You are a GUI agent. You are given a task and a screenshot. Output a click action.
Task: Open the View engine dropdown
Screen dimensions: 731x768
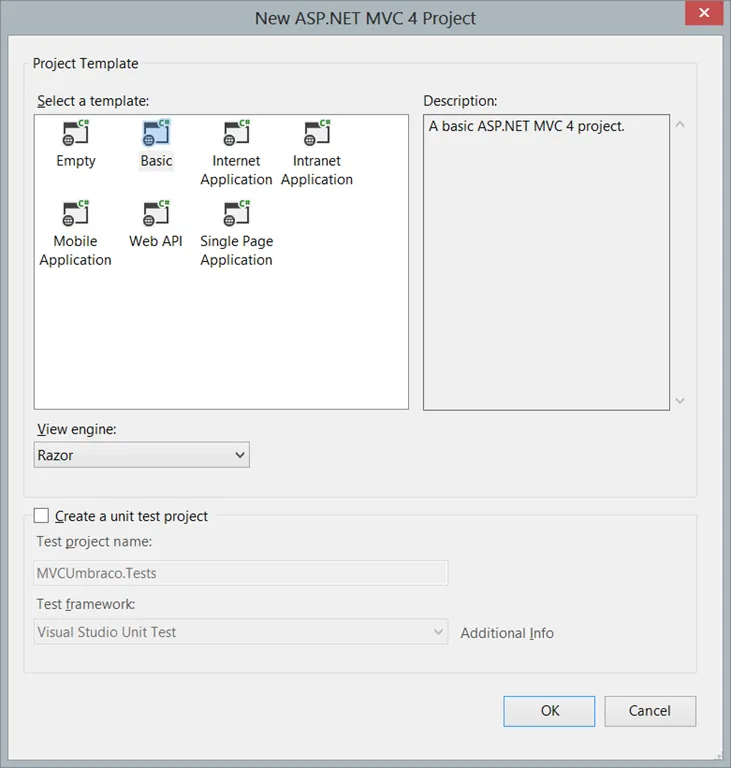point(141,455)
